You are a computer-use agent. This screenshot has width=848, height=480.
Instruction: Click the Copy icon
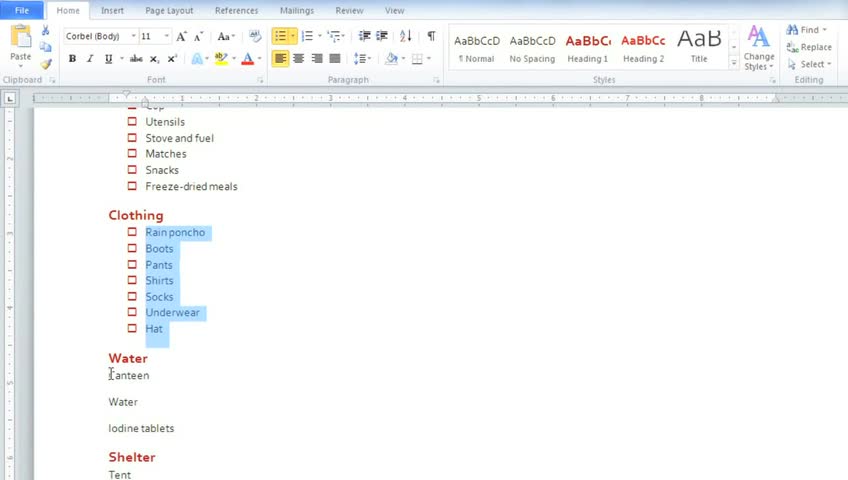[x=46, y=48]
